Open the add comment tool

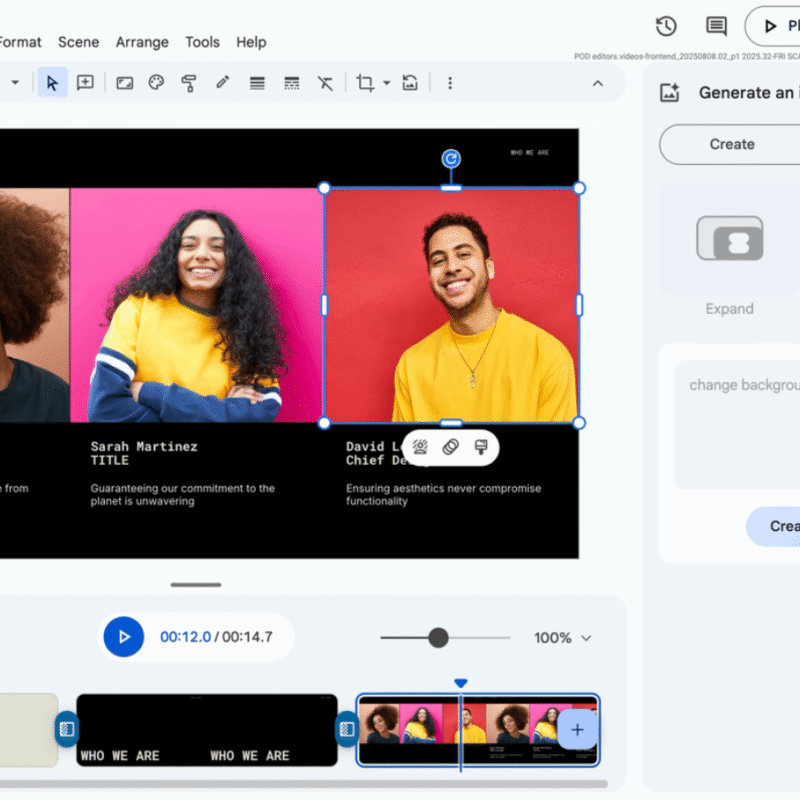click(85, 83)
